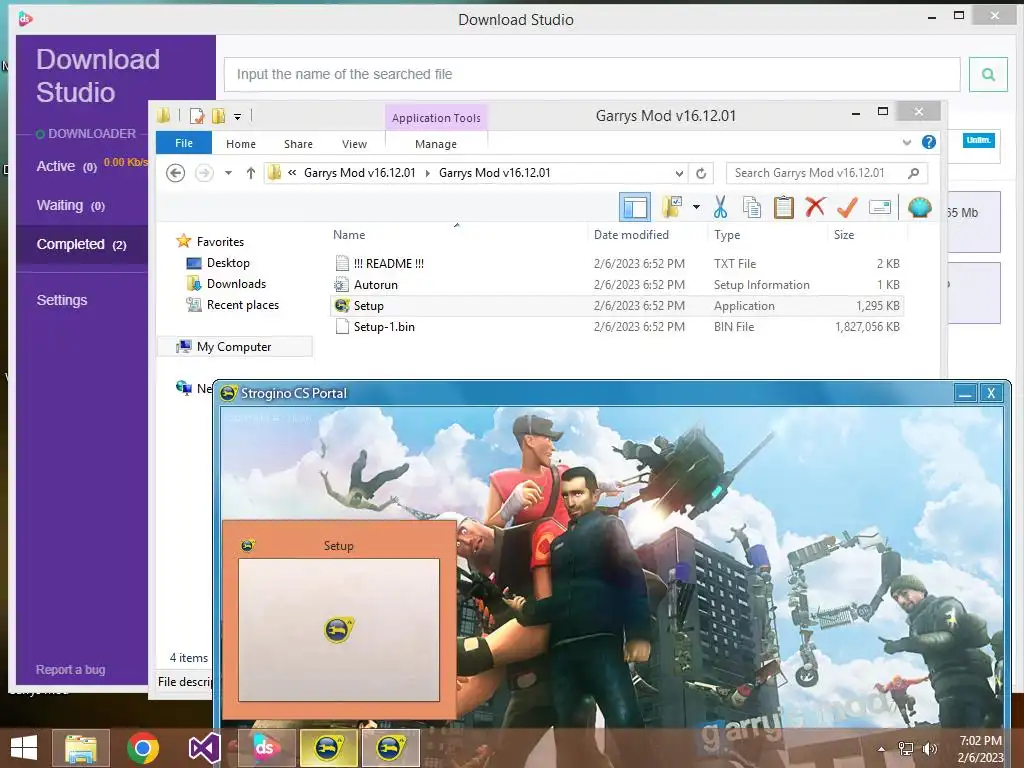Screen dimensions: 1024x768
Task: Click the folder options icon with checkmark
Action: [672, 207]
